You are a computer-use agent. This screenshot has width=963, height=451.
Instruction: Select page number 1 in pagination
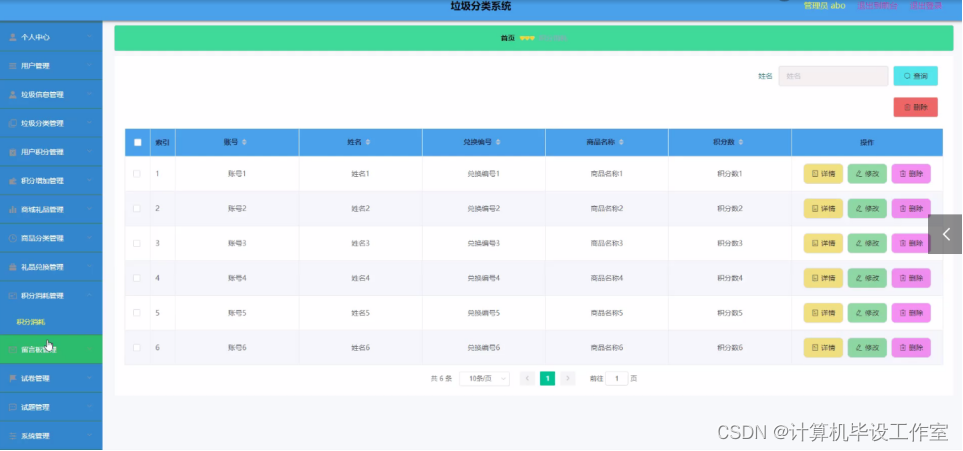click(547, 379)
